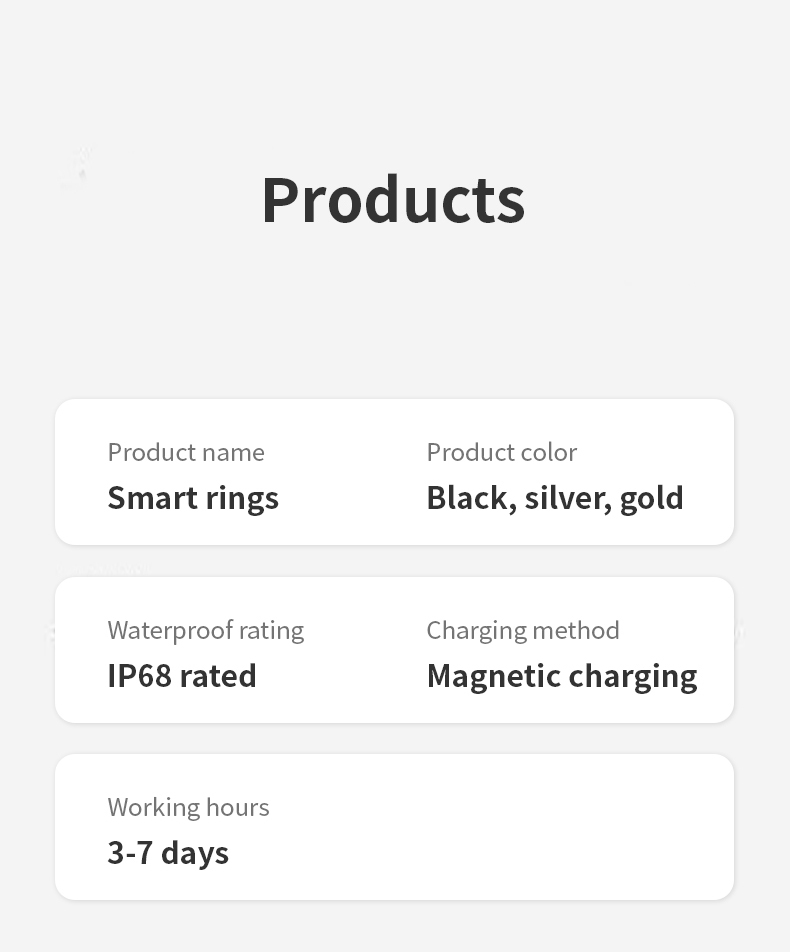Click the word Smart in Smart rings
This screenshot has height=952, width=790.
point(153,498)
